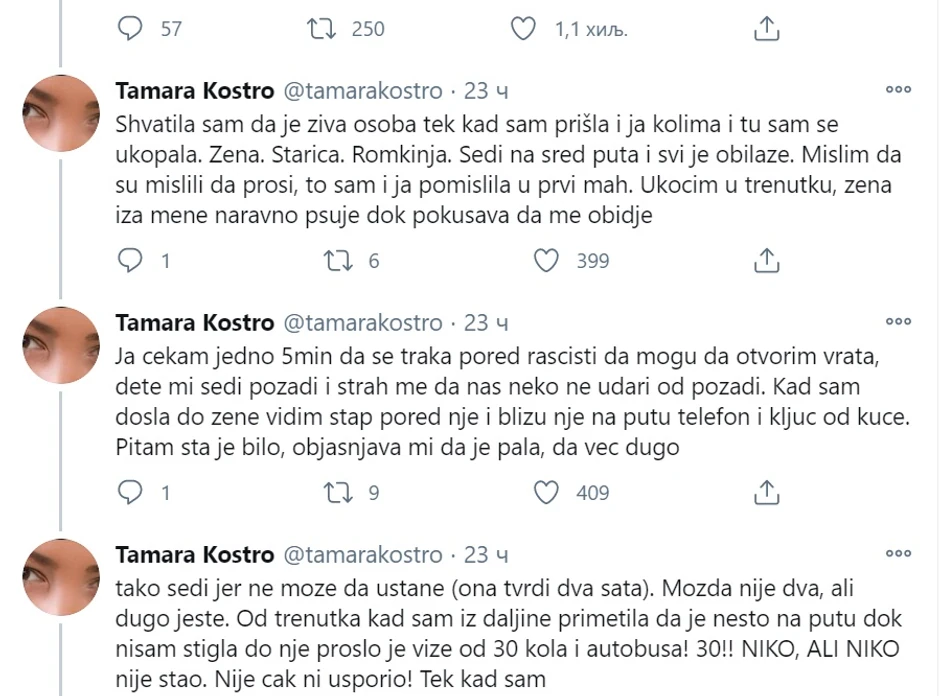
Task: Reply to the tweet with 57 replies
Action: (132, 29)
